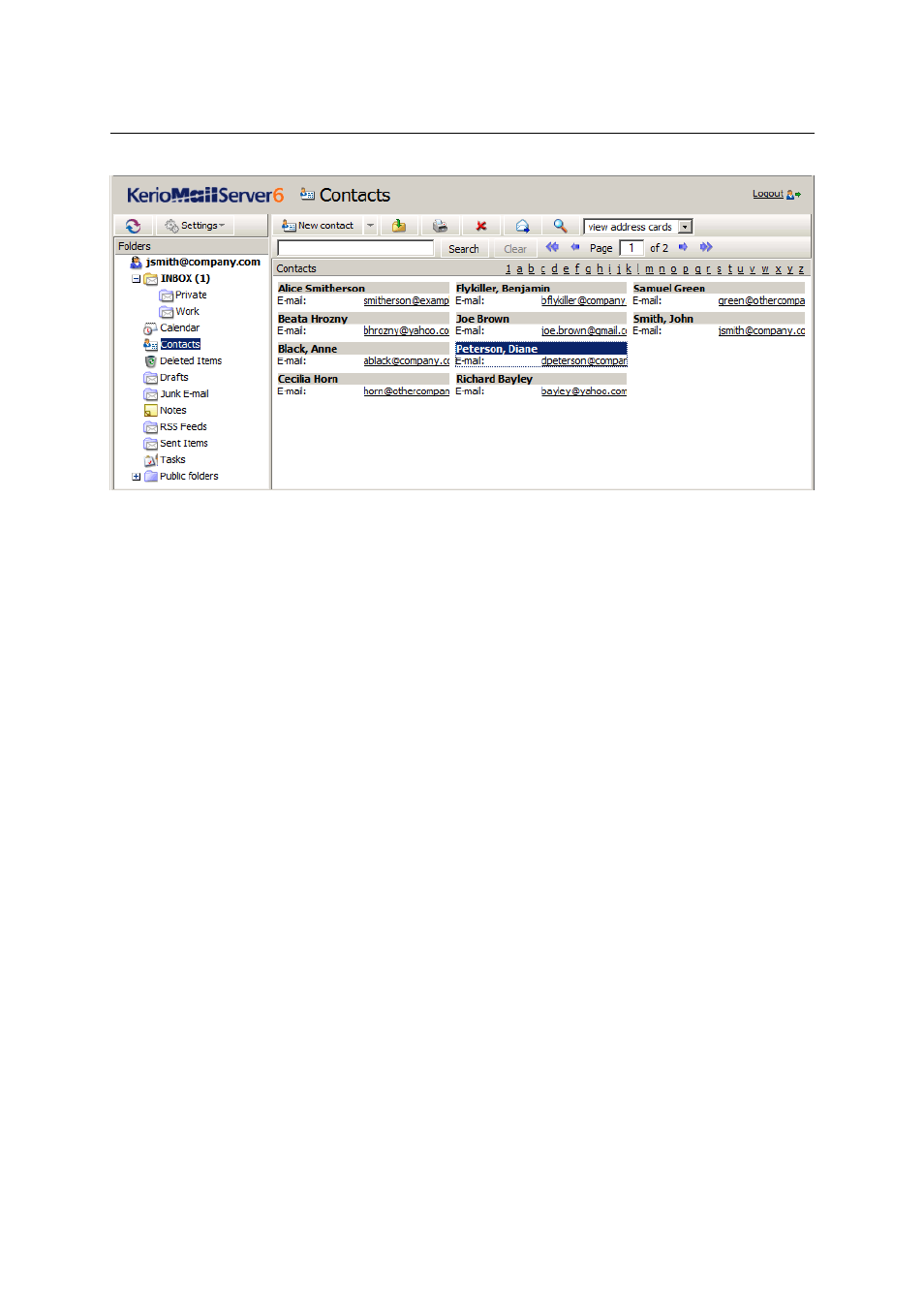Click the red delete contact icon
Screen dimensions: 924x1308
coord(481,226)
